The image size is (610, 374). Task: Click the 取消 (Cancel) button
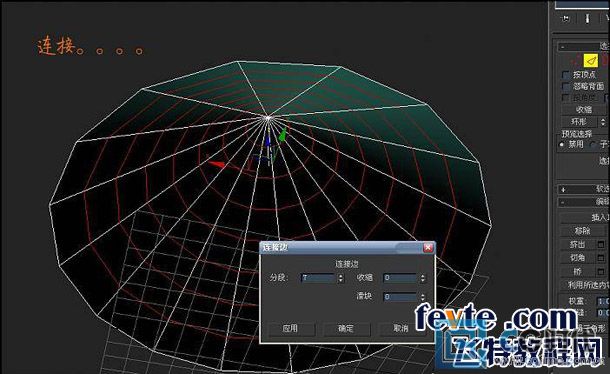401,328
